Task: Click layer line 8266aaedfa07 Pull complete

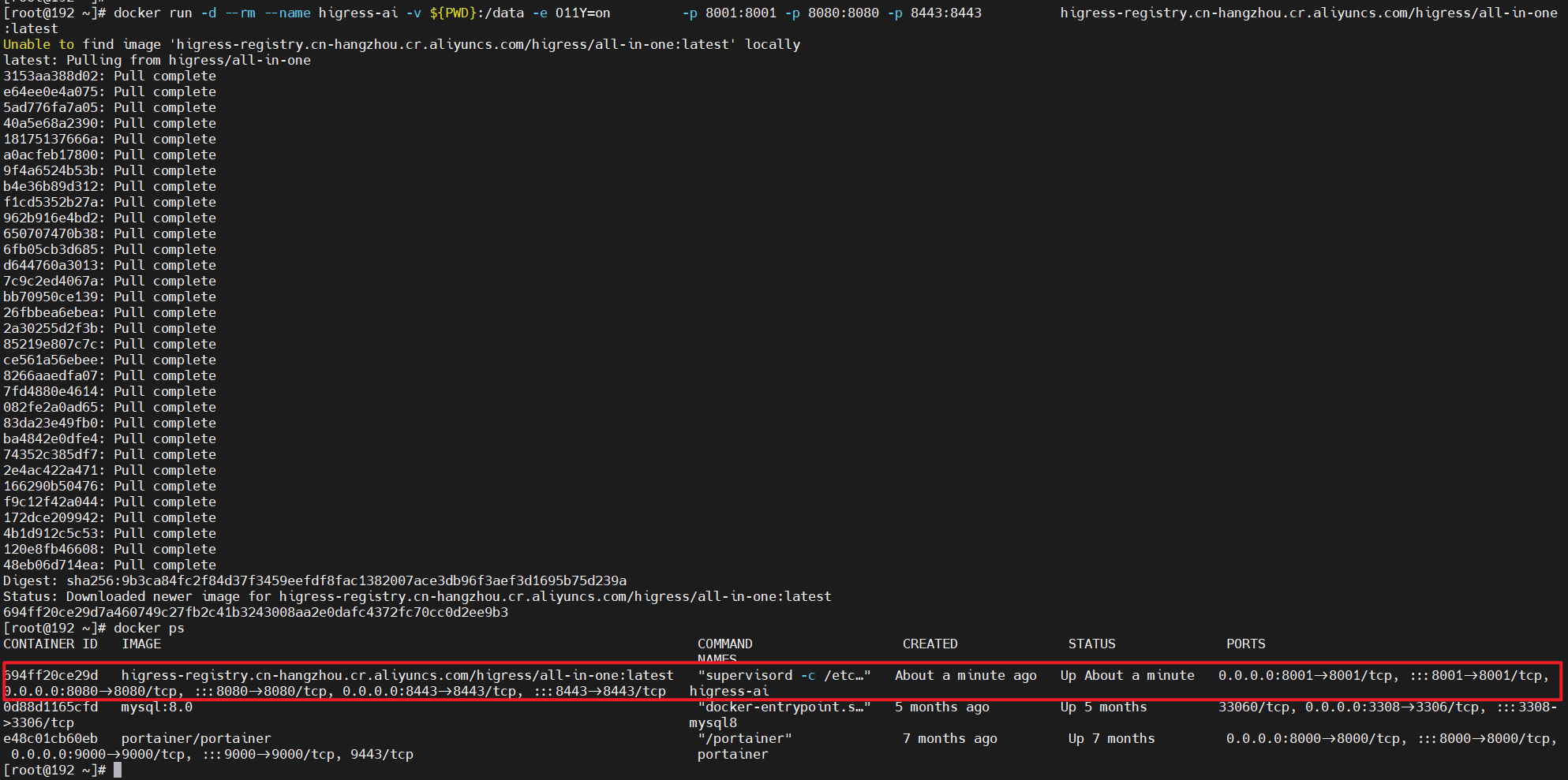Action: [x=110, y=375]
